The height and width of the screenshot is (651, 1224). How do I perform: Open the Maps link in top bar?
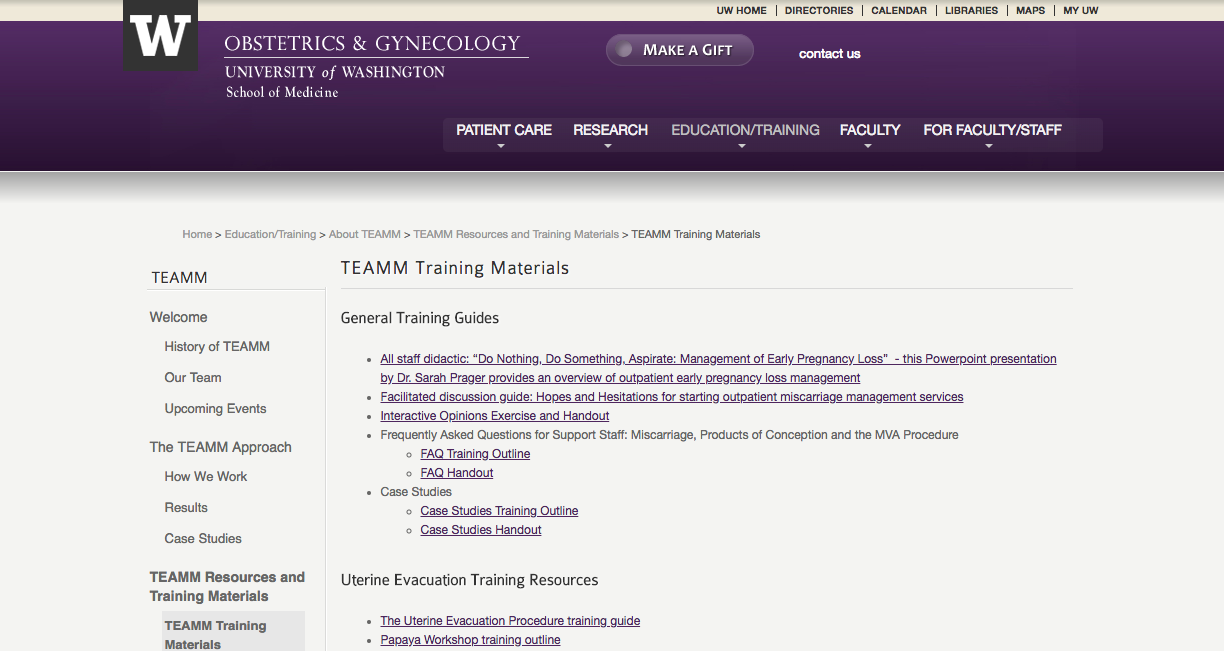(1030, 10)
